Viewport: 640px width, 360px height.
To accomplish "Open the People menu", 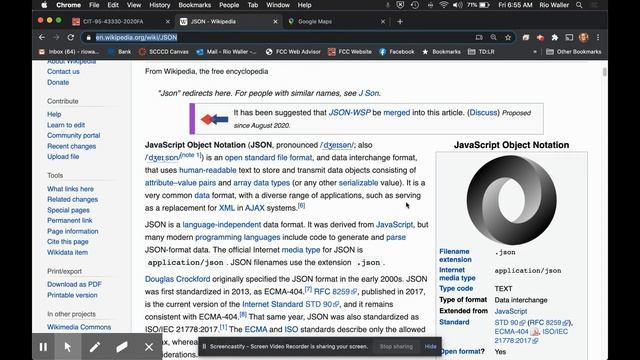I will (x=229, y=5).
